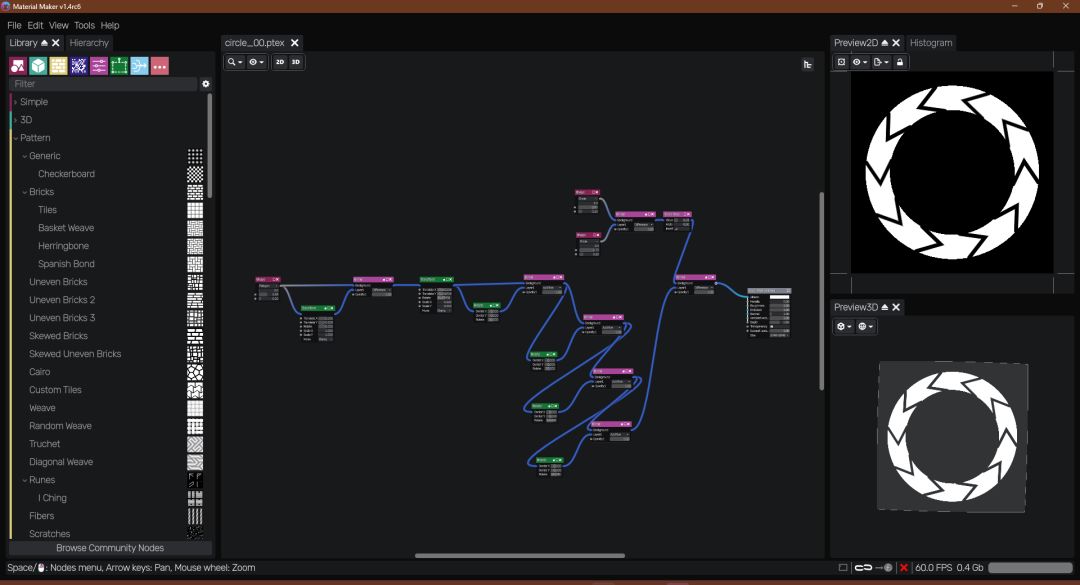Switch graph view to 3D button
The image size is (1080, 585).
point(295,62)
